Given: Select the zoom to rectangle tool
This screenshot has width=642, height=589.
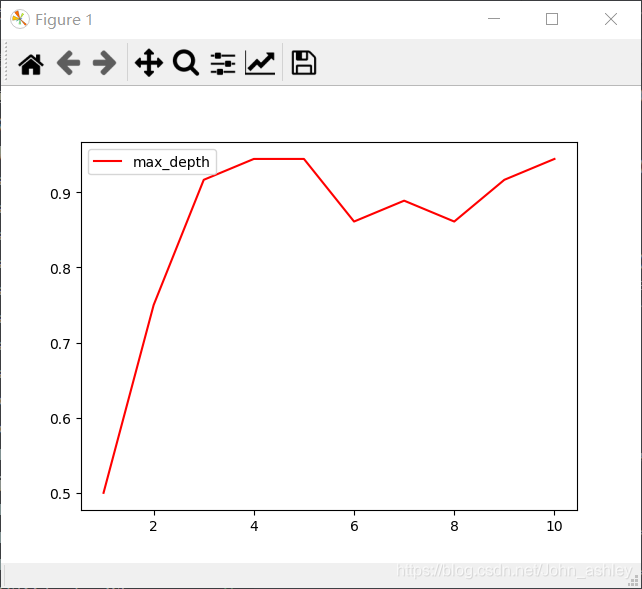Looking at the screenshot, I should pos(186,63).
